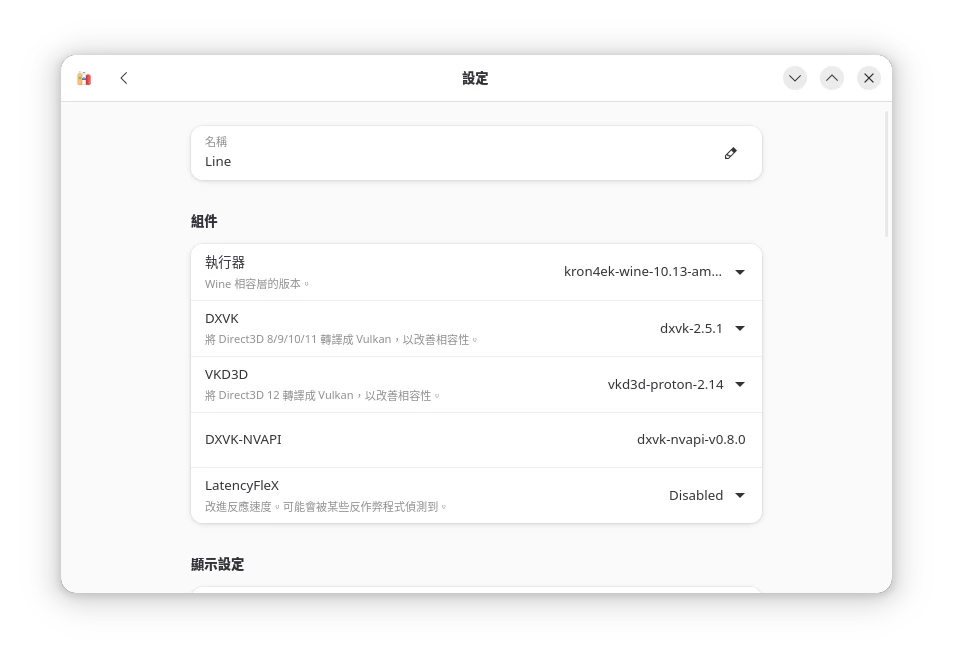Screen dimensions: 953x660
Task: Click the 顯示設定 section heading
Action: coord(218,565)
